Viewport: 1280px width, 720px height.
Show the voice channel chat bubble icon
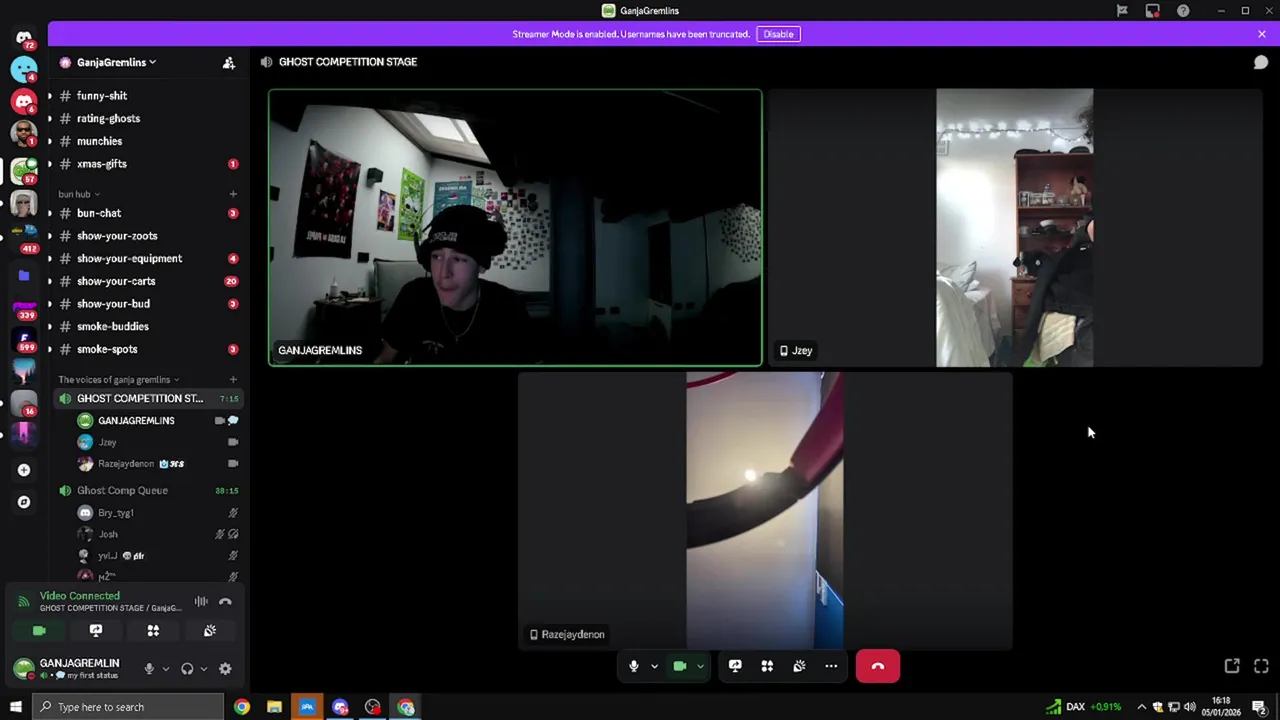coord(1260,62)
